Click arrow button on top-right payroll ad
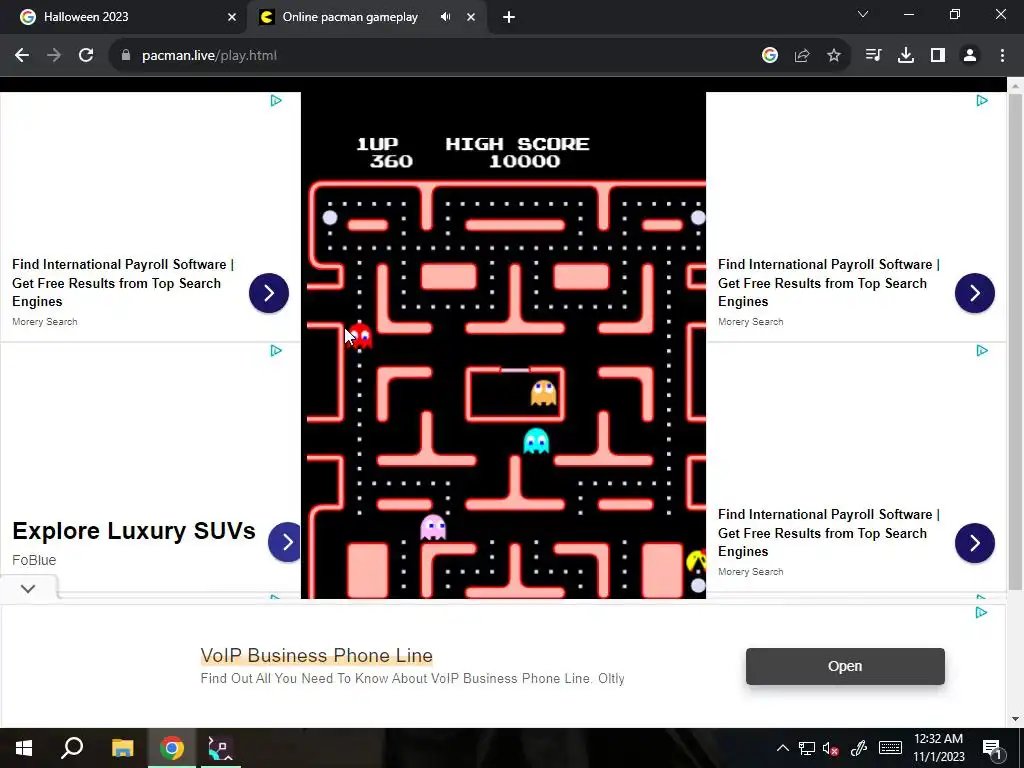This screenshot has height=768, width=1024. (x=974, y=293)
